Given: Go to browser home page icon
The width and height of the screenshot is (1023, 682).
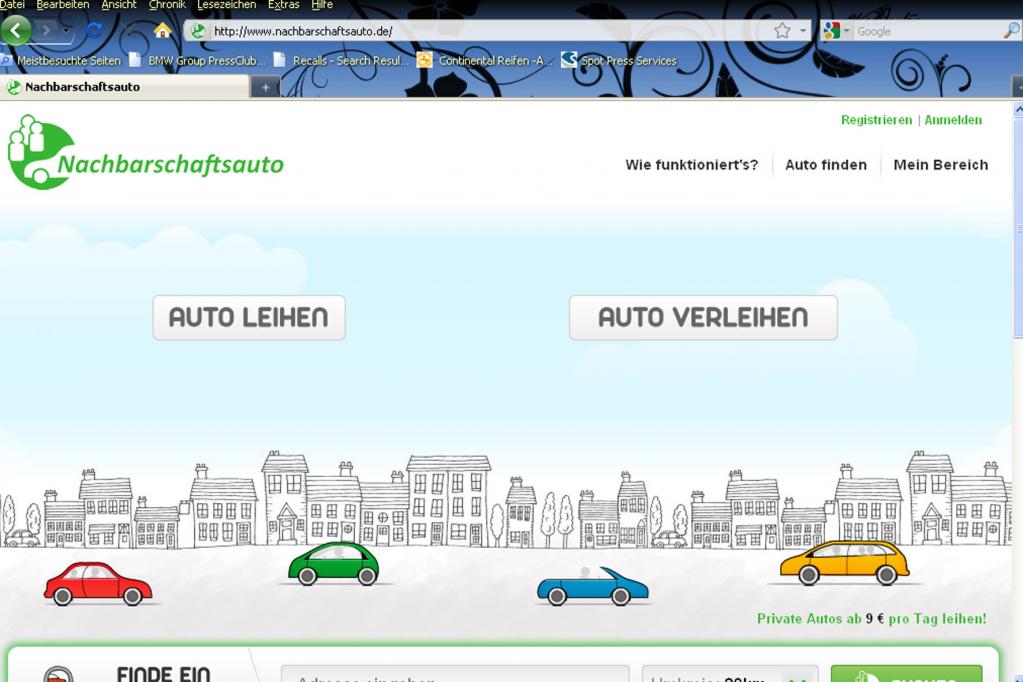Looking at the screenshot, I should coord(162,30).
